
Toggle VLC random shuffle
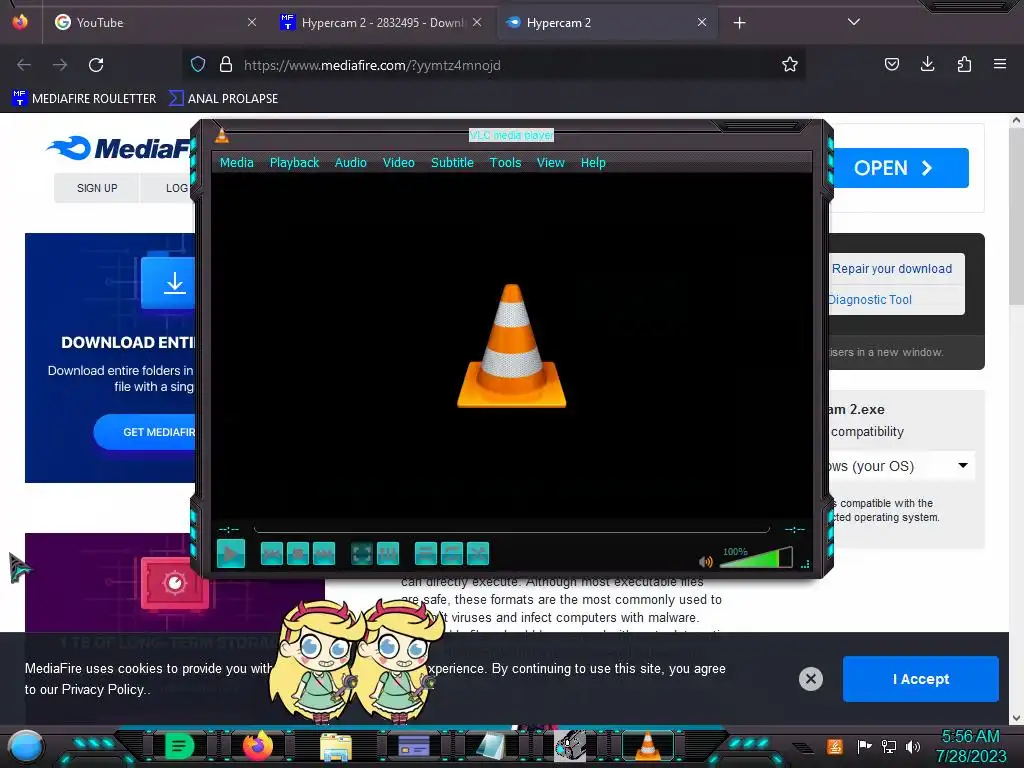(478, 554)
